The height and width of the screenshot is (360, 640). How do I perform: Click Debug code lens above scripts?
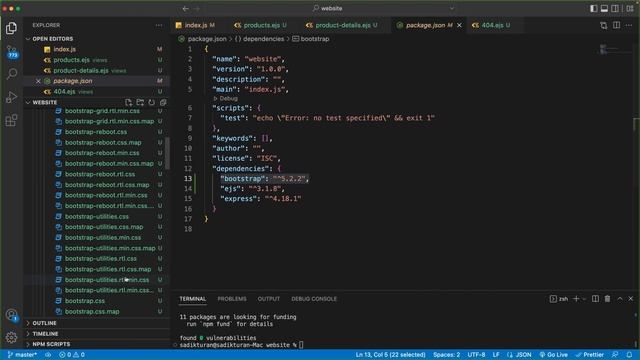[x=228, y=98]
